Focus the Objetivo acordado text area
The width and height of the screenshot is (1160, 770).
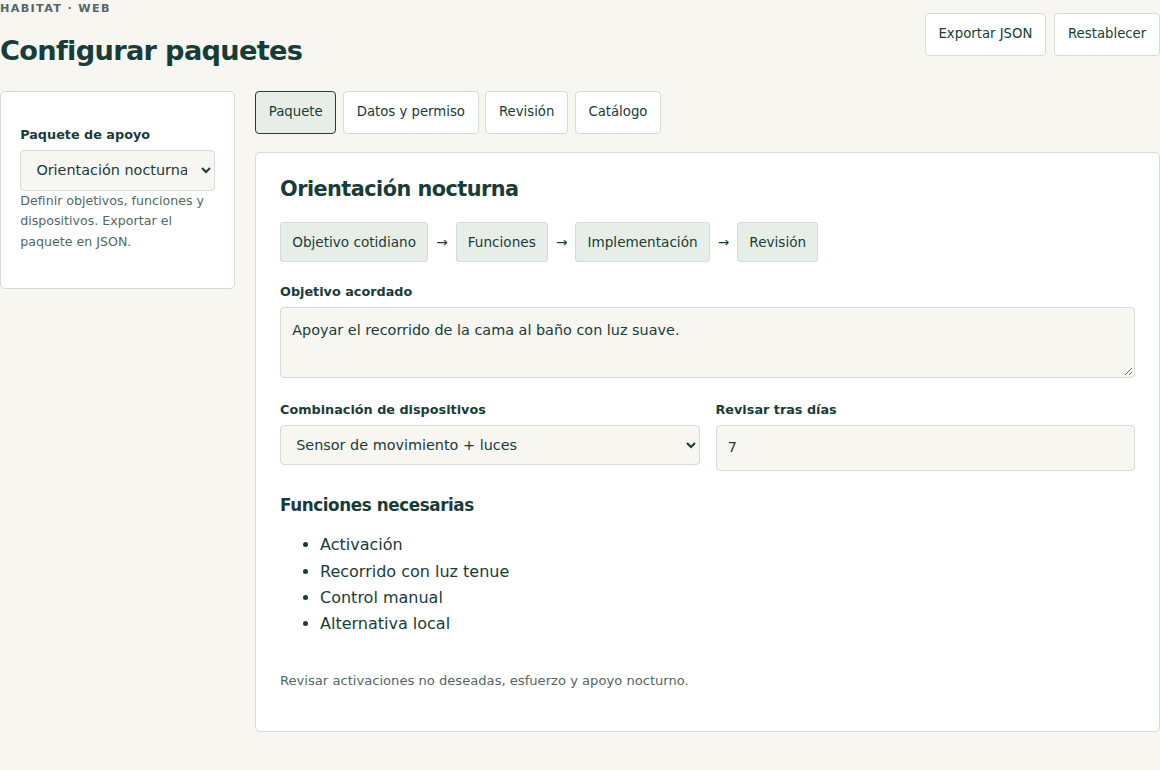coord(707,342)
